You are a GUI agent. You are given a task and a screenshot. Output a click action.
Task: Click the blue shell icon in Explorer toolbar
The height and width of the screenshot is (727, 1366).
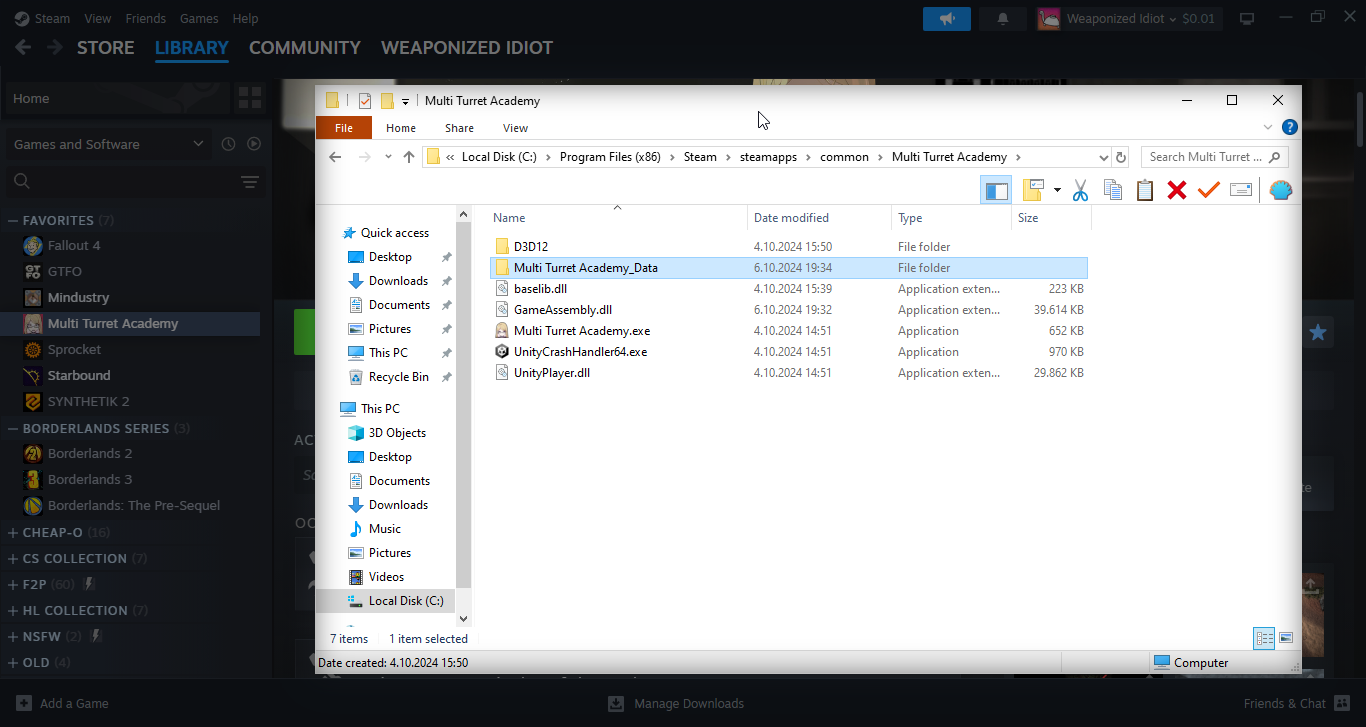click(x=1281, y=190)
